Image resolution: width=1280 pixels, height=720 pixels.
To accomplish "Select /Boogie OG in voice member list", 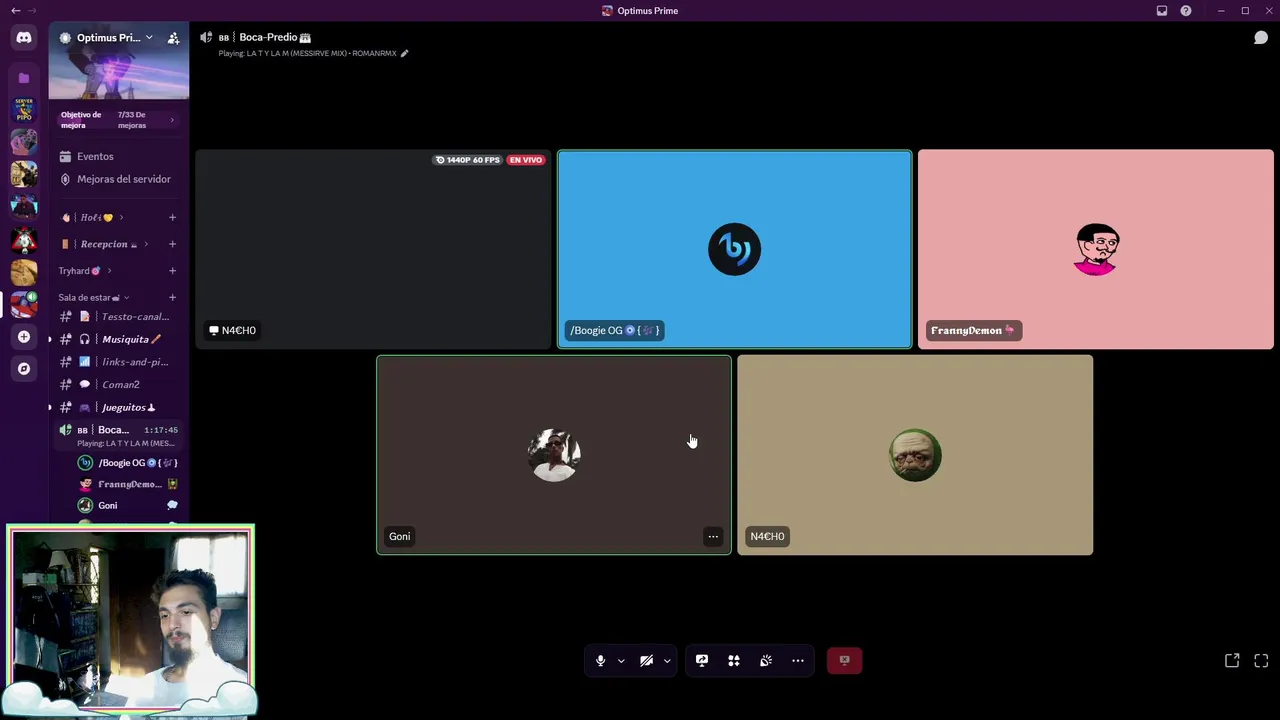I will point(128,463).
